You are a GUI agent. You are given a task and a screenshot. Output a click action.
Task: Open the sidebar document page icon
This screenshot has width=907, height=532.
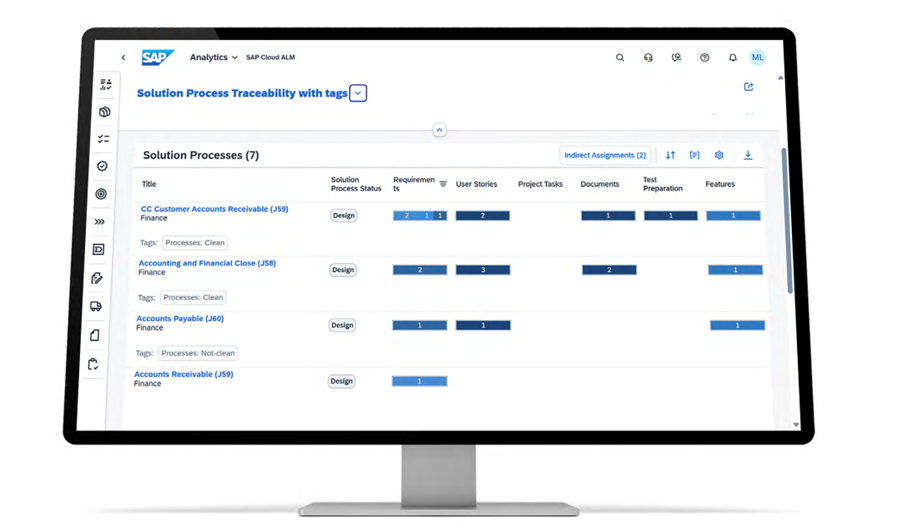click(x=95, y=335)
